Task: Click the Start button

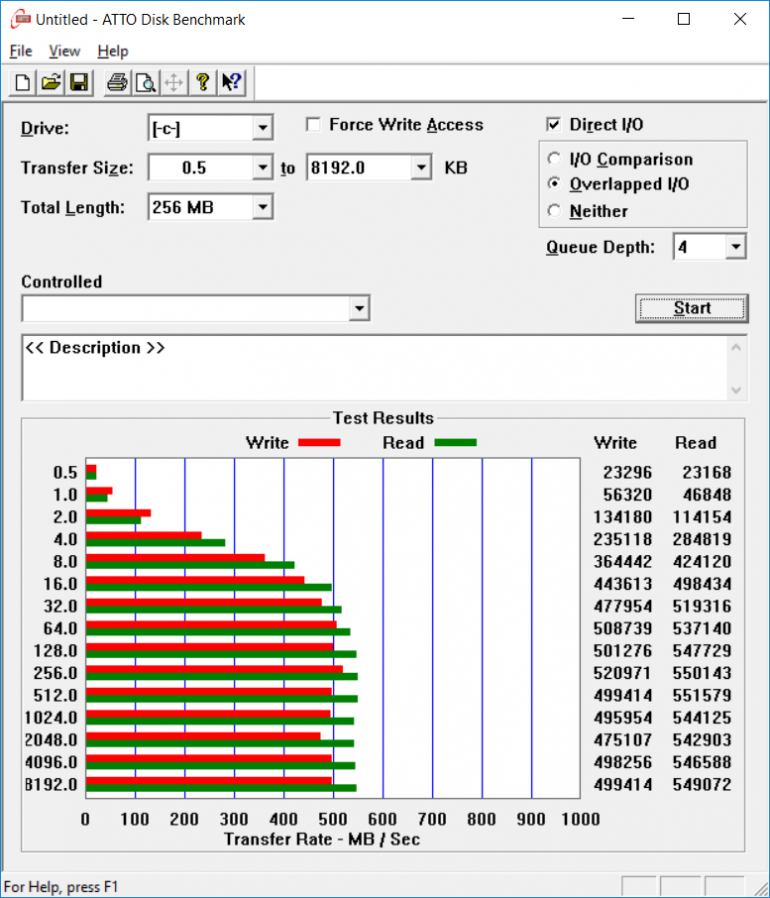Action: click(x=692, y=309)
